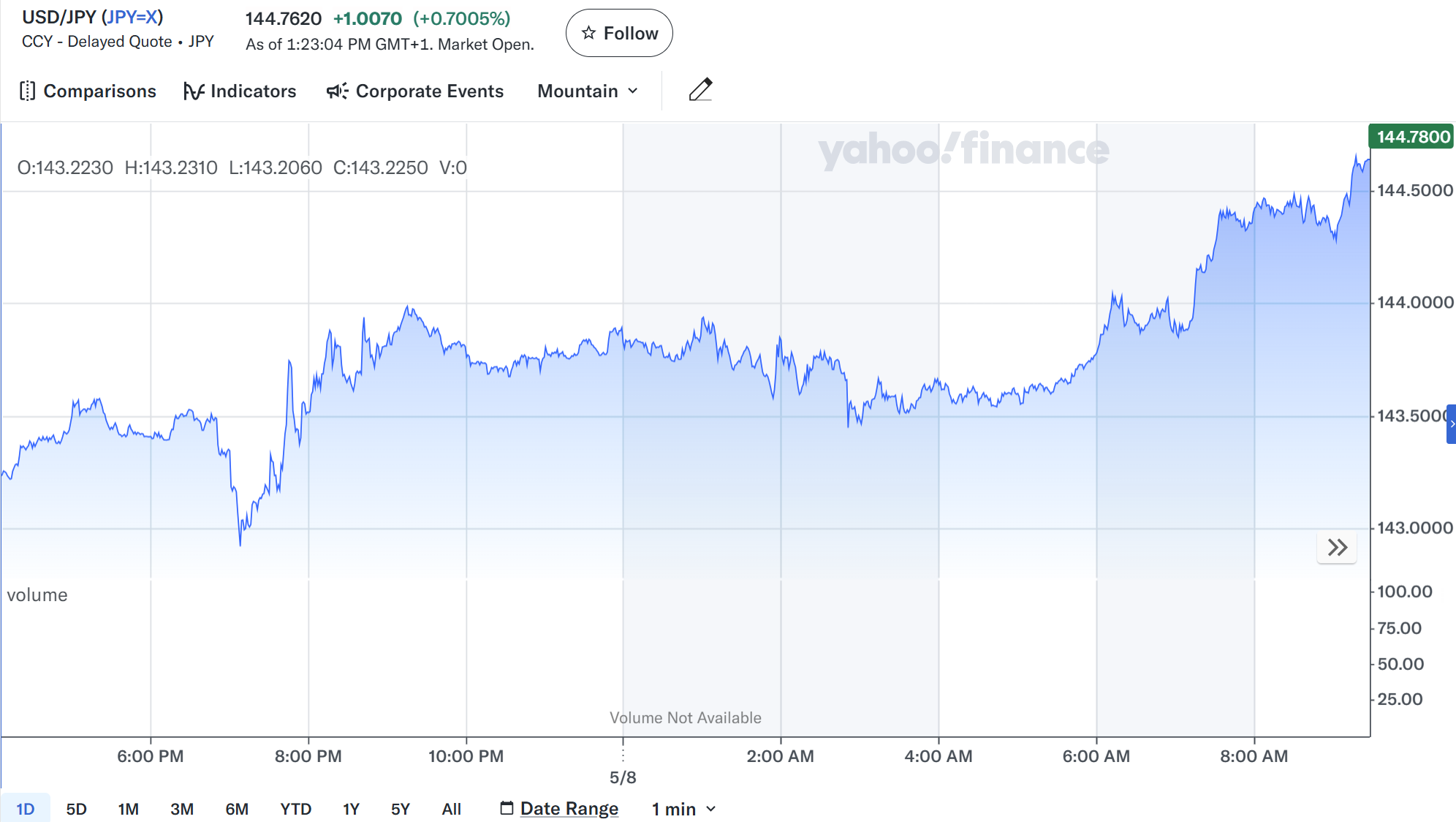
Task: Click the 144.0000 price axis label
Action: [x=1415, y=302]
